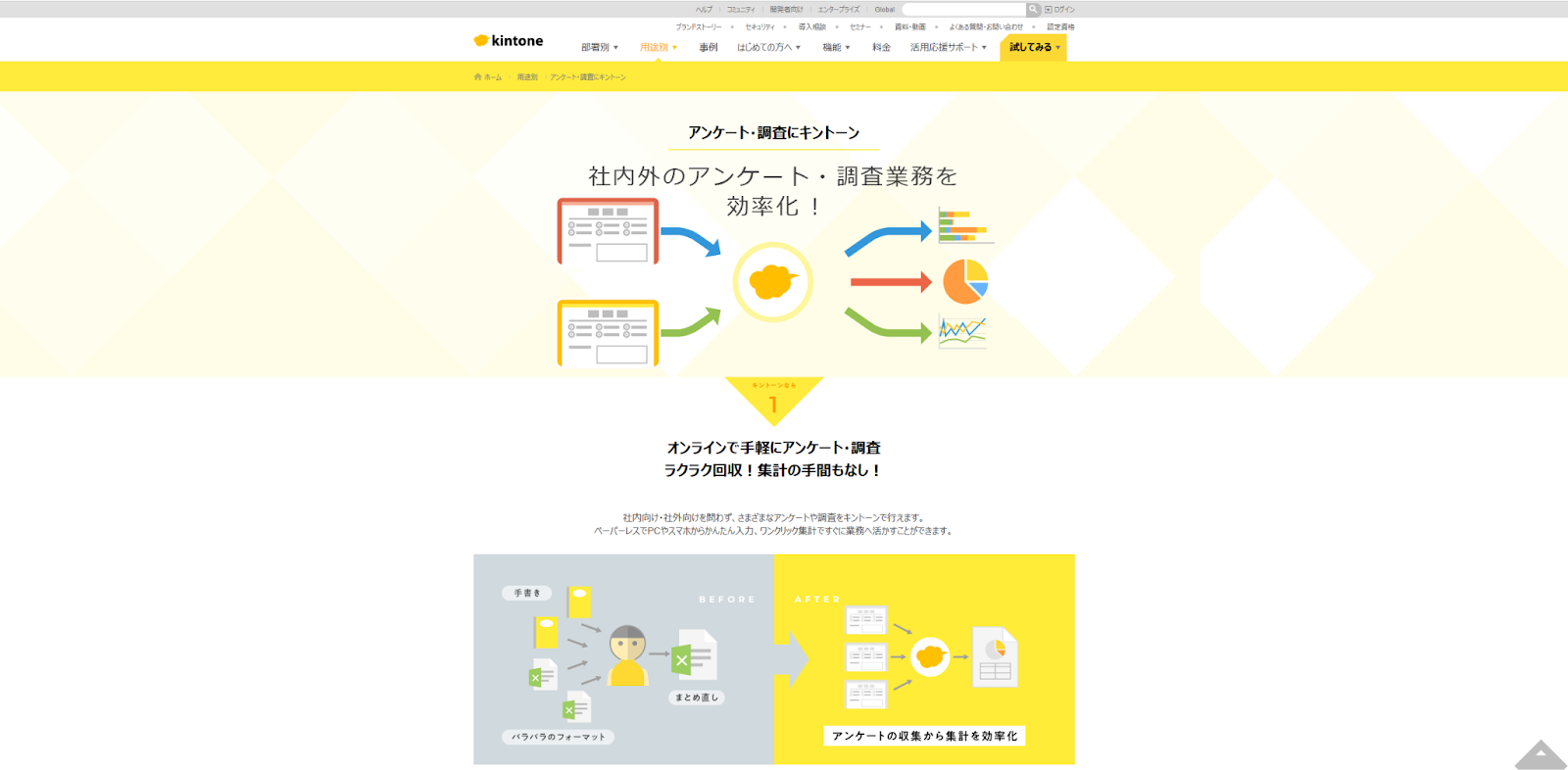Screen dimensions: 1568x770
Task: Click the horizontal bar chart icon
Action: point(964,225)
